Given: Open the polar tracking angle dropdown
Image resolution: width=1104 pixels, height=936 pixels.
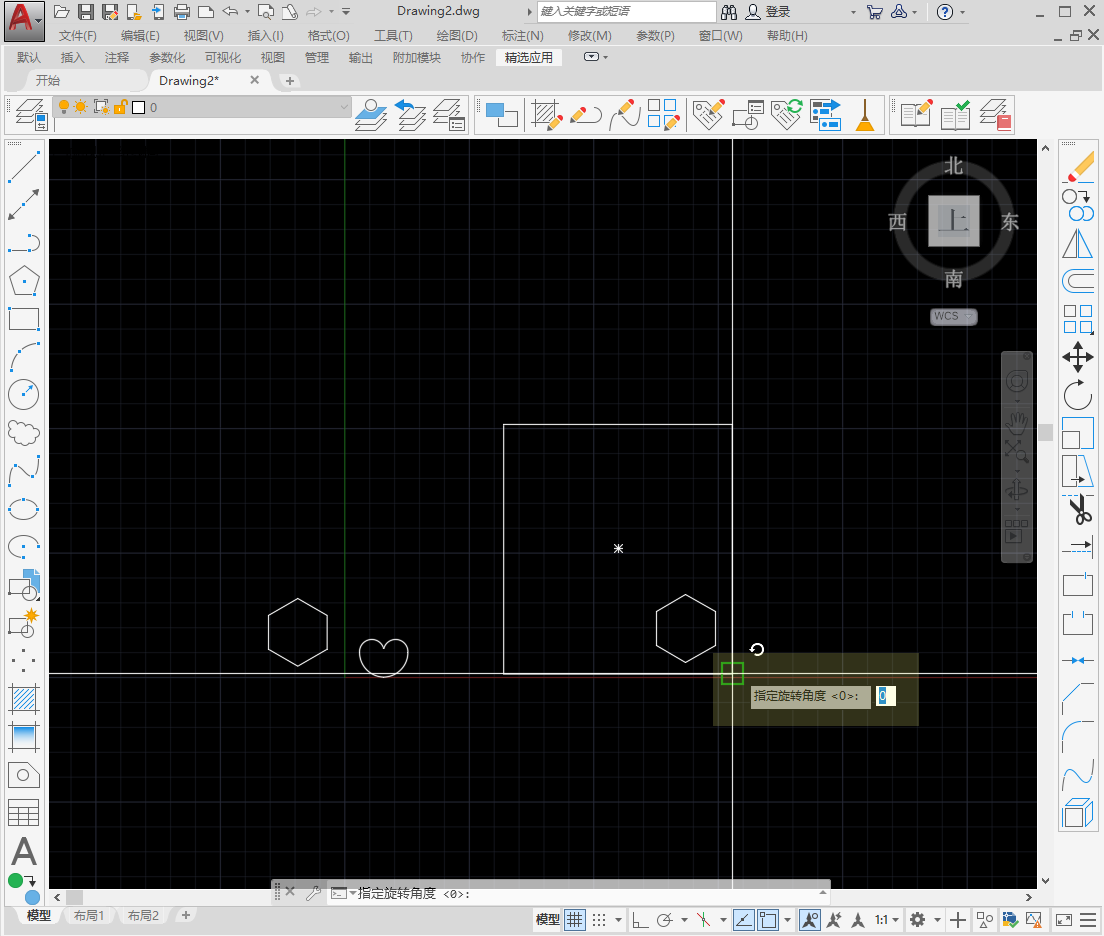Looking at the screenshot, I should click(x=684, y=919).
